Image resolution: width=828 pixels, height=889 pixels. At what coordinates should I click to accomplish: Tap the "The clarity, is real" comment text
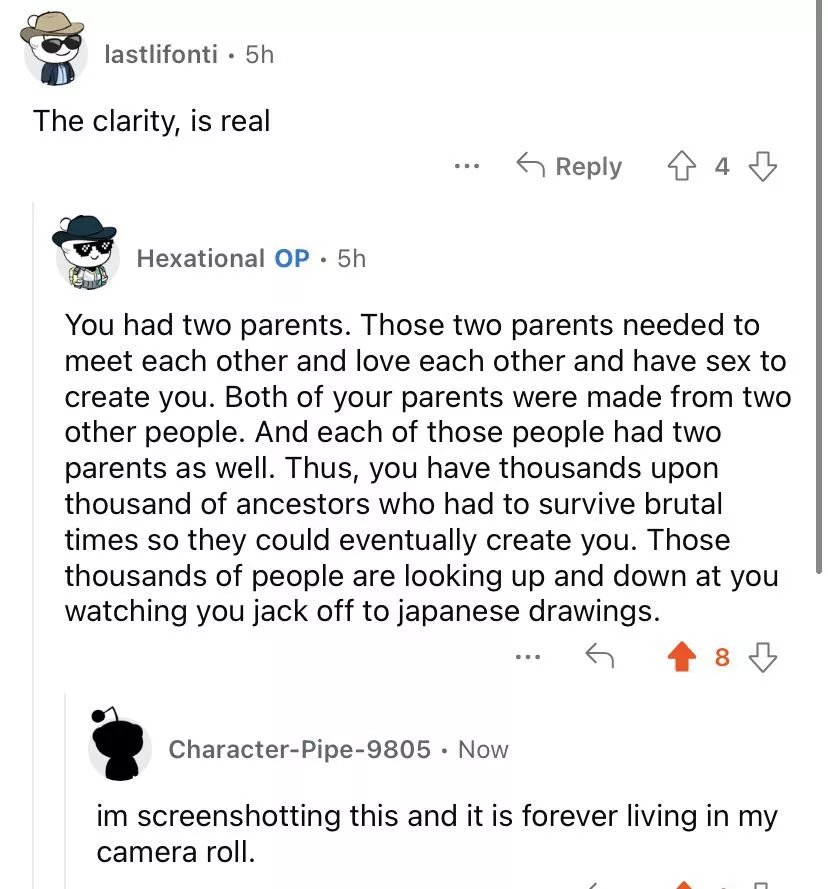tap(152, 121)
